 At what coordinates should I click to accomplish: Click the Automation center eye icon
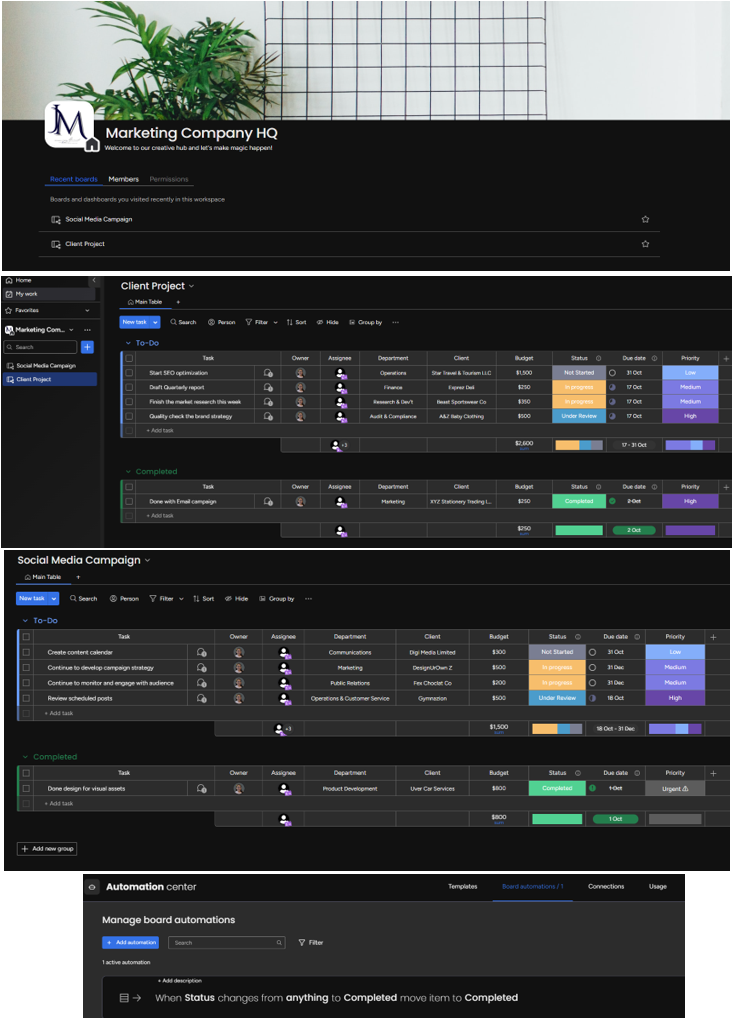click(92, 887)
